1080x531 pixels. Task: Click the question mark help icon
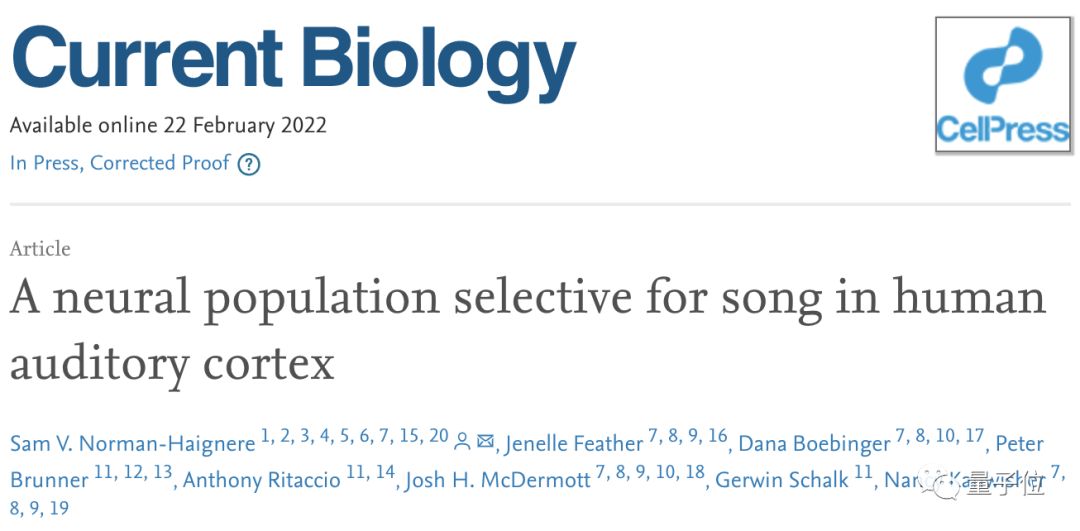click(x=249, y=164)
